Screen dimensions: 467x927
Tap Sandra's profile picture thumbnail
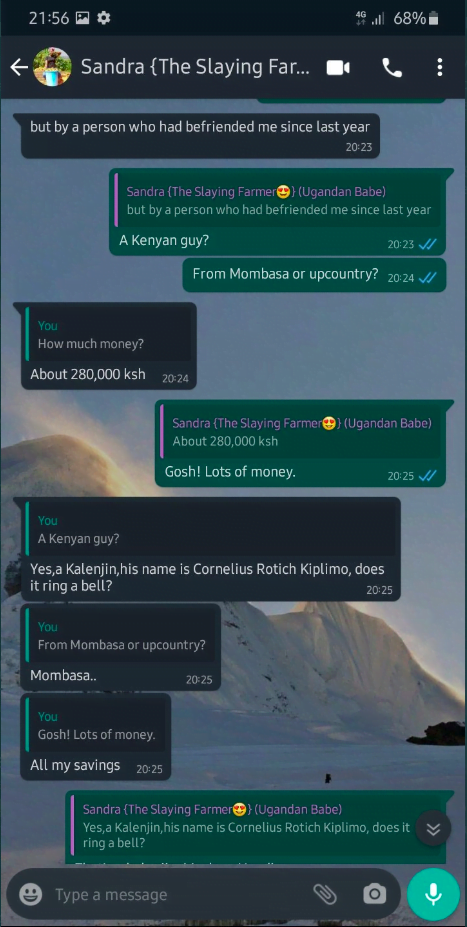(52, 67)
